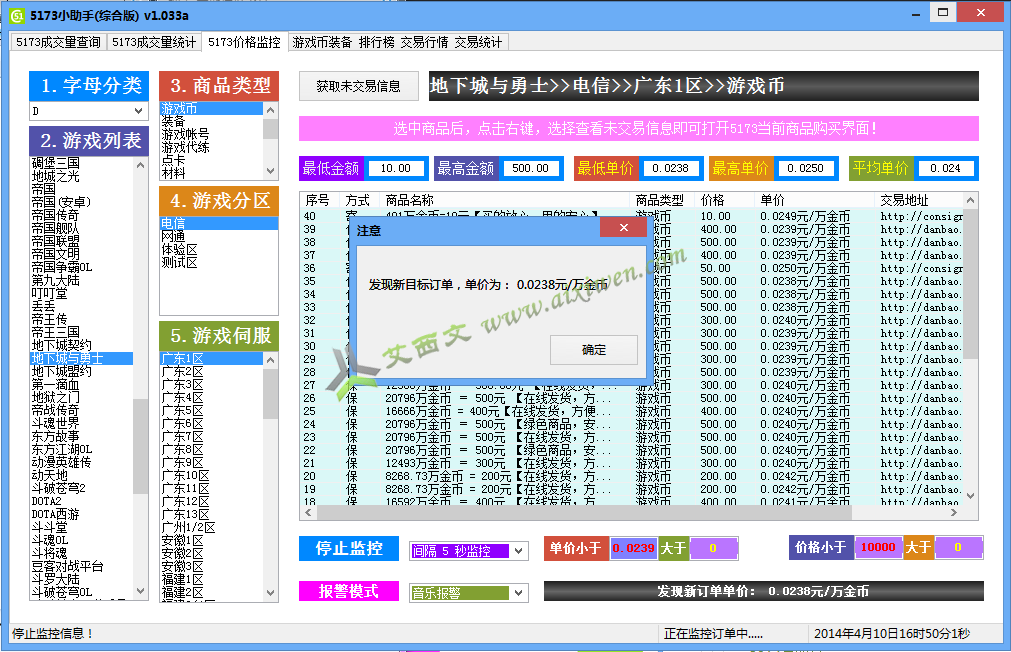Click the 序号 column header

320,201
